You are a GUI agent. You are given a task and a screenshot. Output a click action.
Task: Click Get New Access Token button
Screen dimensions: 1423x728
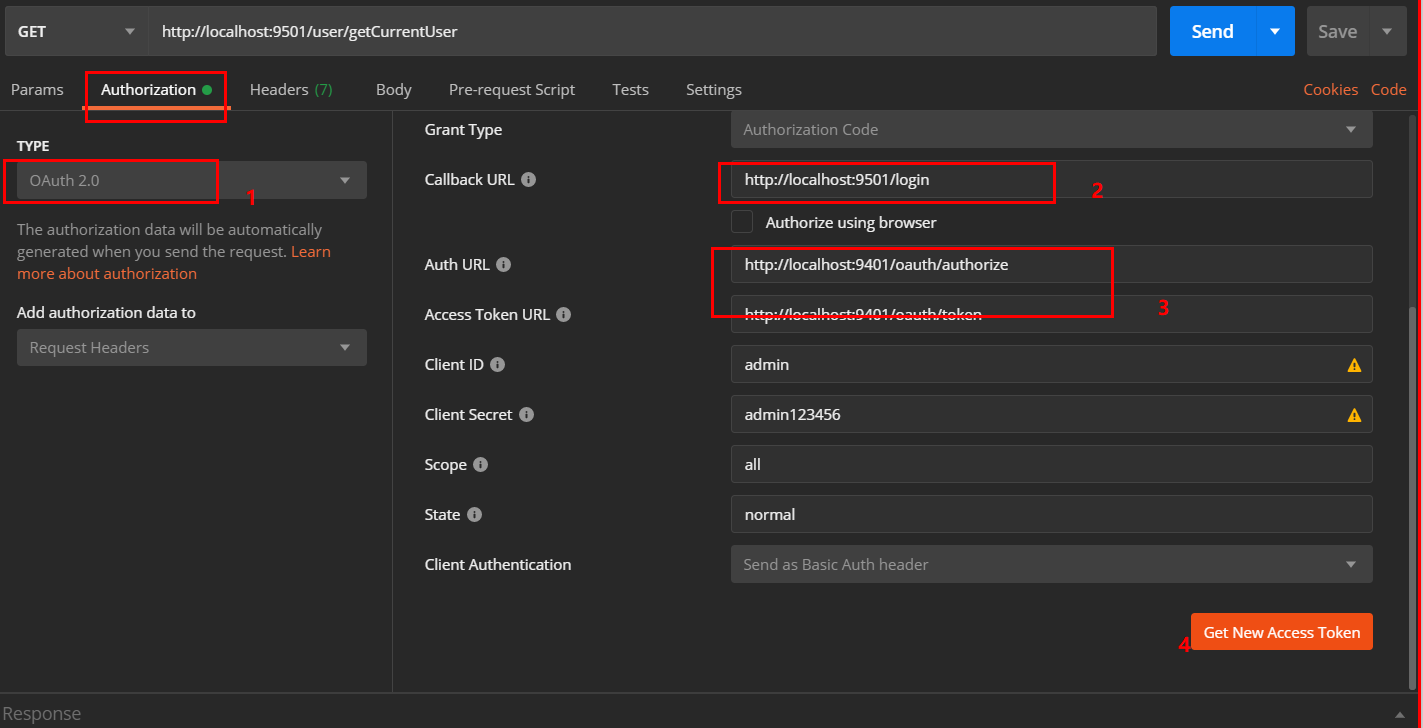[x=1282, y=632]
